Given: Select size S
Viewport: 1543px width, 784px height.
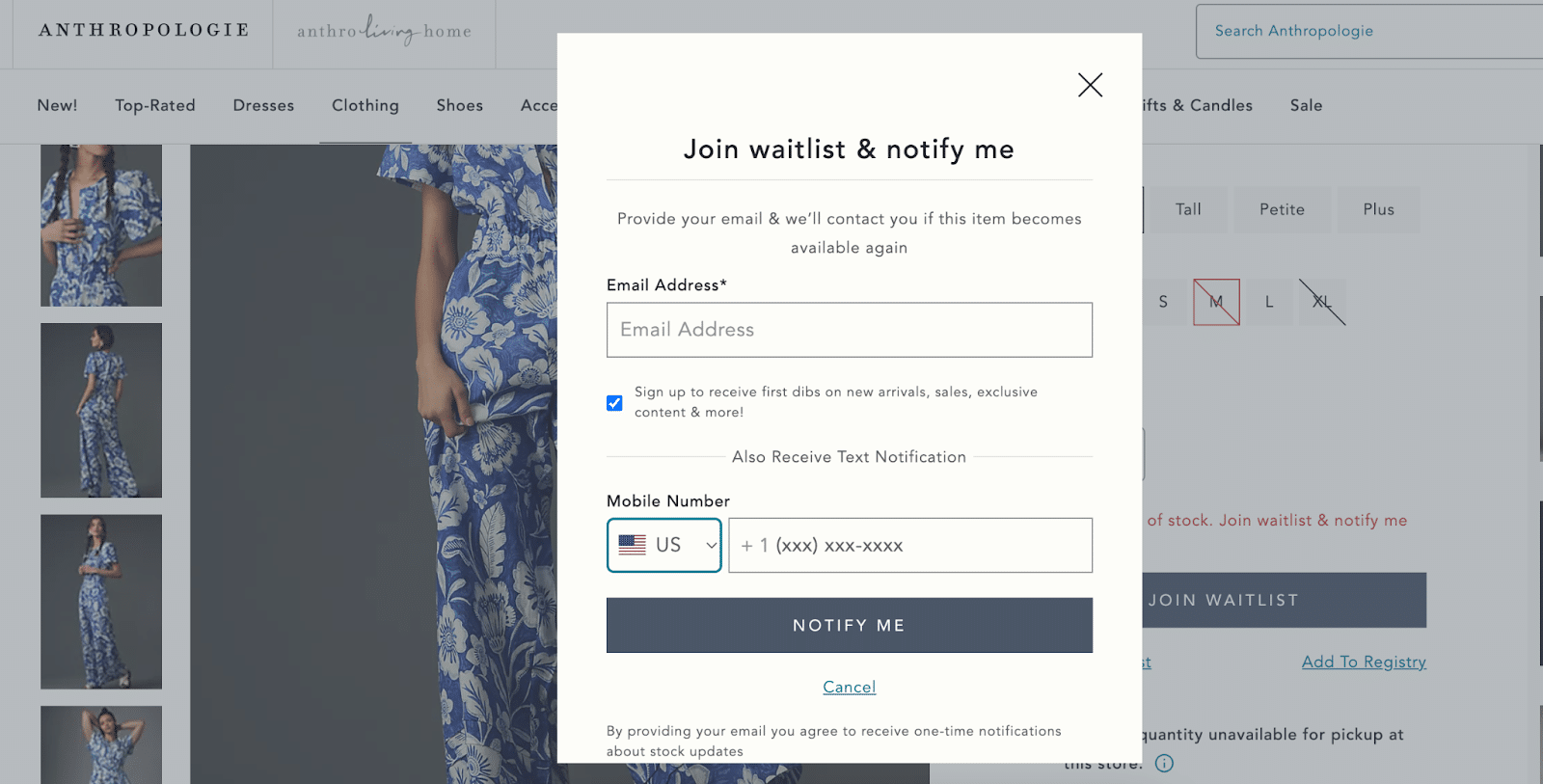Looking at the screenshot, I should tap(1162, 302).
